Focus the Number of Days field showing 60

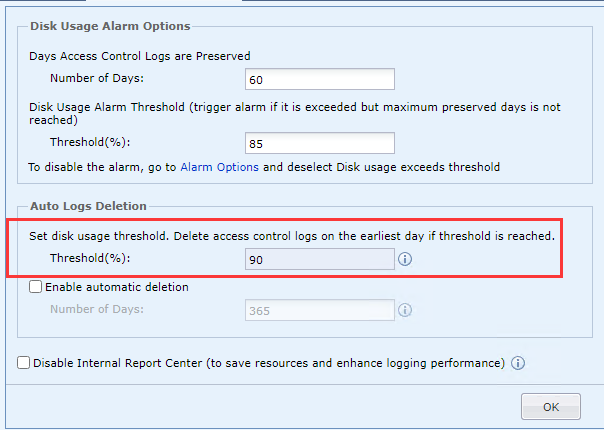click(x=319, y=79)
